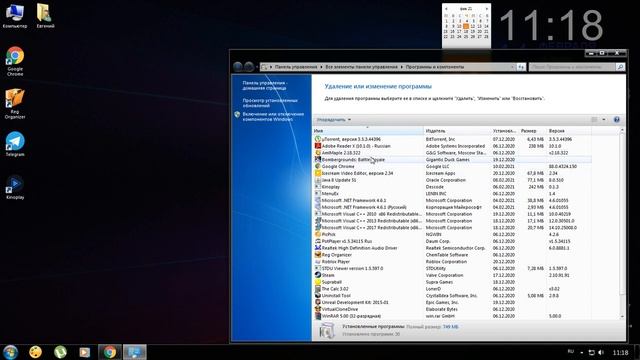Select the Roblox Player row

pos(452,262)
